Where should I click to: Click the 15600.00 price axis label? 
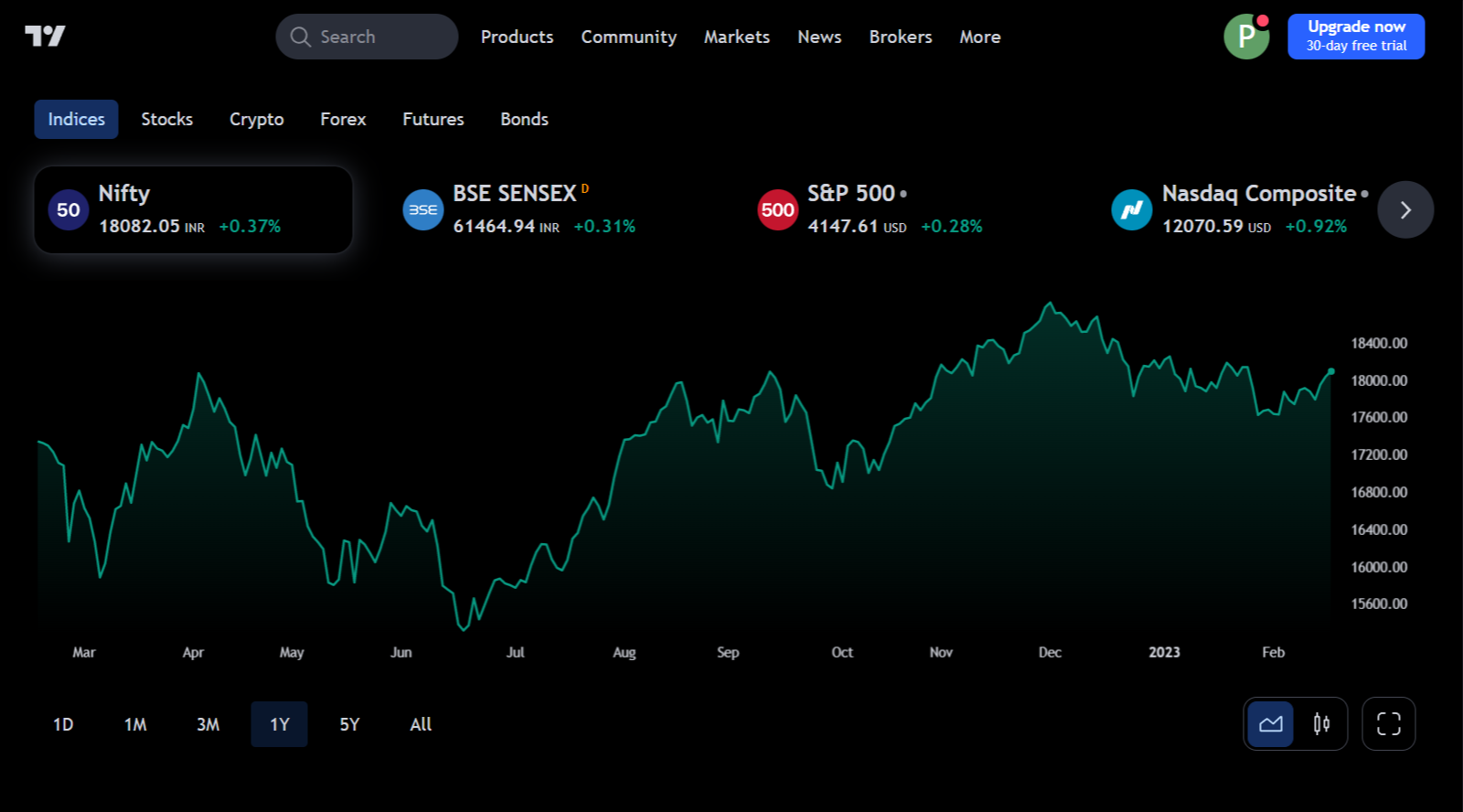point(1379,604)
